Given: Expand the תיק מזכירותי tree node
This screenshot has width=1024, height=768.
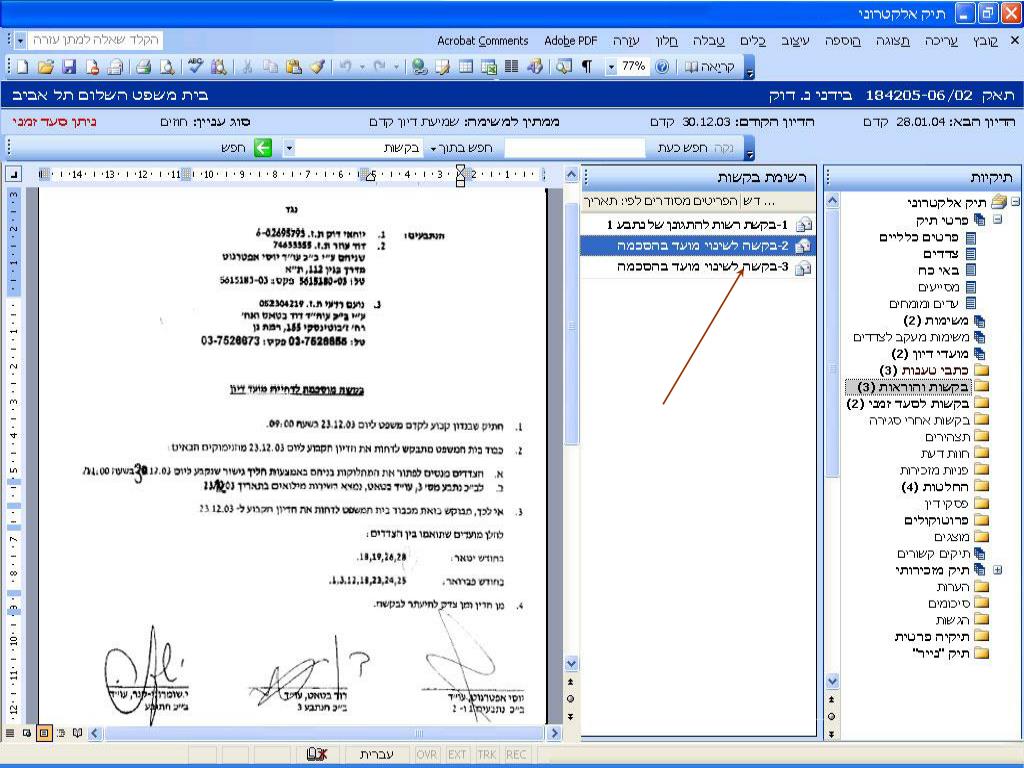Looking at the screenshot, I should tap(998, 569).
